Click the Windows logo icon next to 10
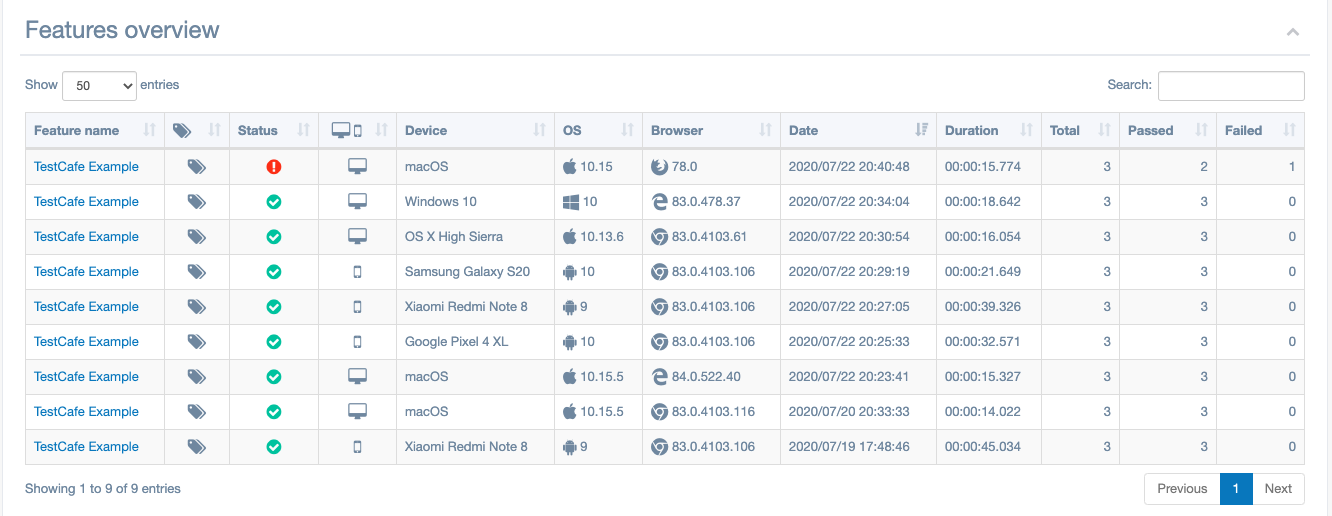Viewport: 1332px width, 516px height. click(x=571, y=202)
